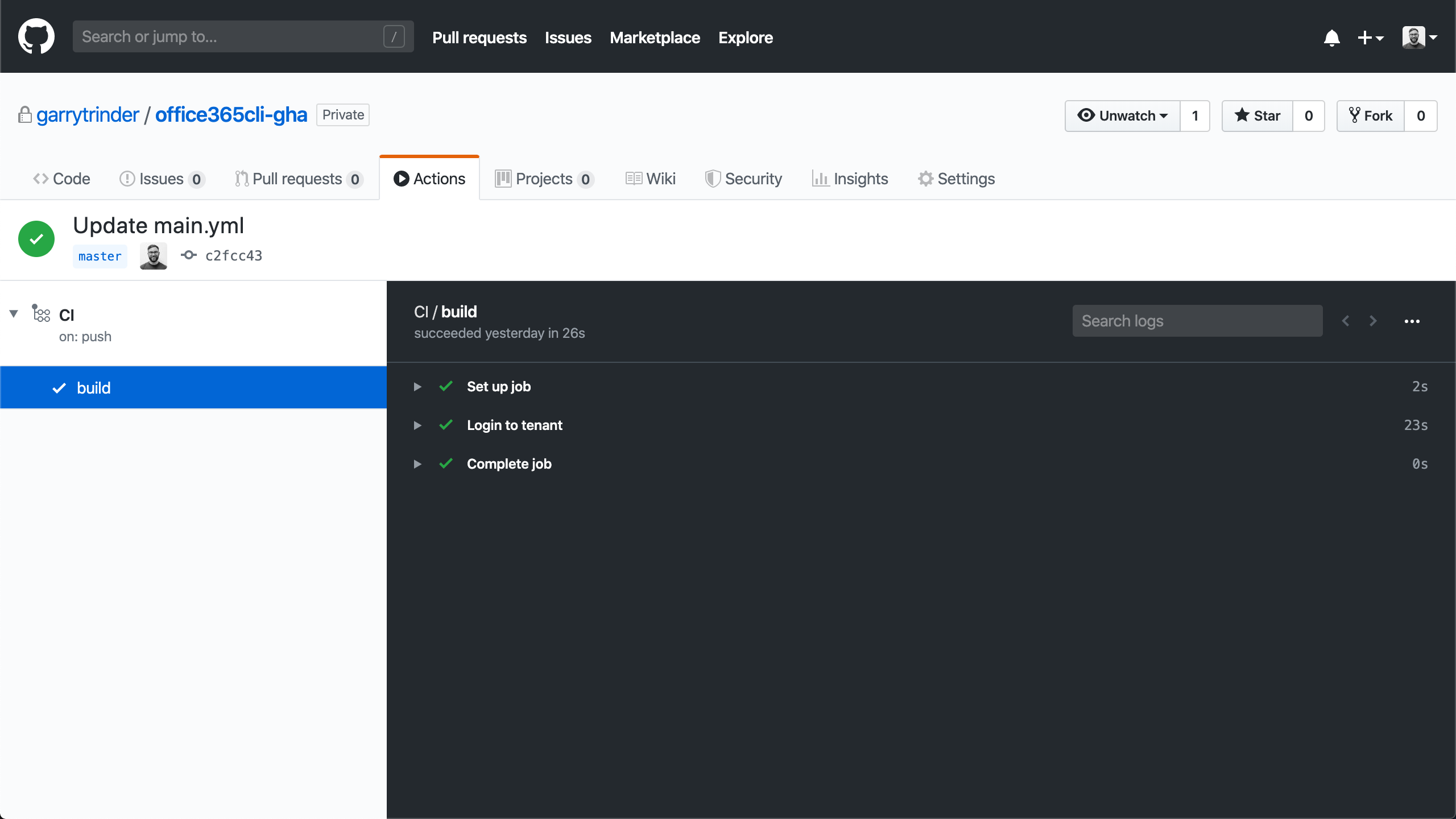Switch to the Insights tab

850,179
